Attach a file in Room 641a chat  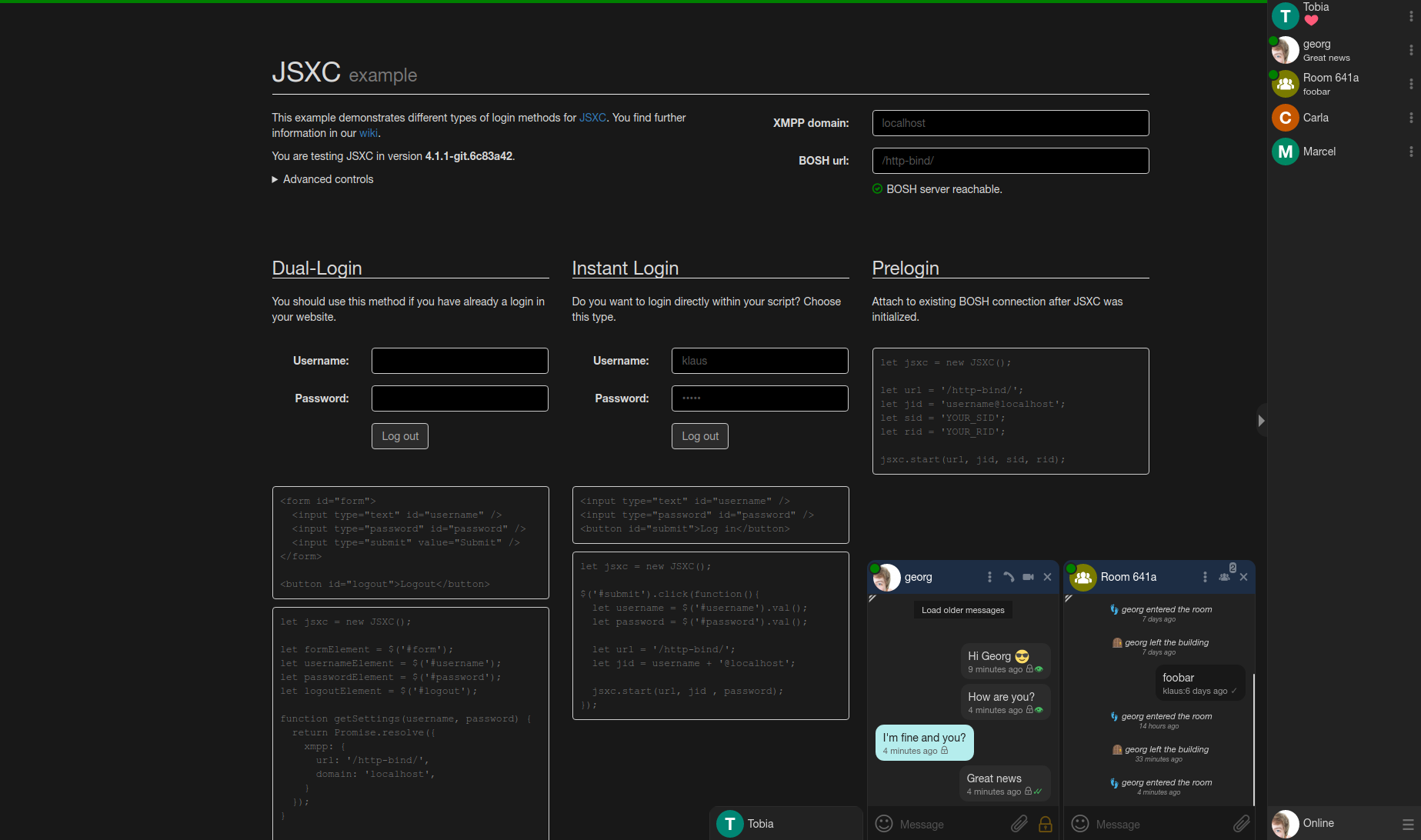[x=1242, y=824]
